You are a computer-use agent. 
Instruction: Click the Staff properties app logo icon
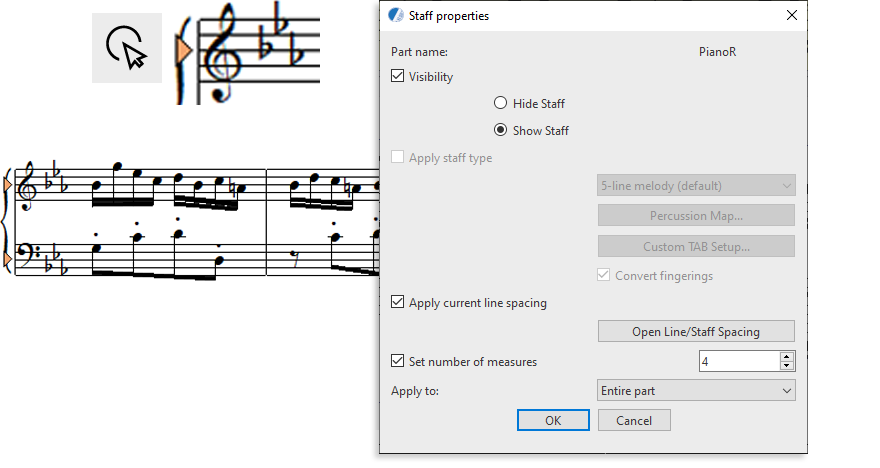(x=396, y=15)
